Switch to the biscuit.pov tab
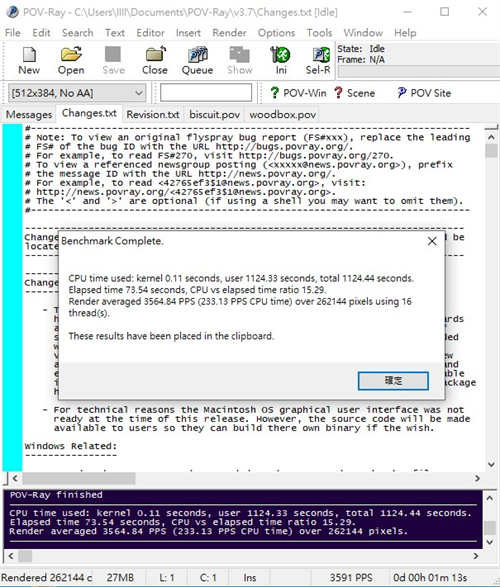Screen dimensions: 500x587 (214, 114)
